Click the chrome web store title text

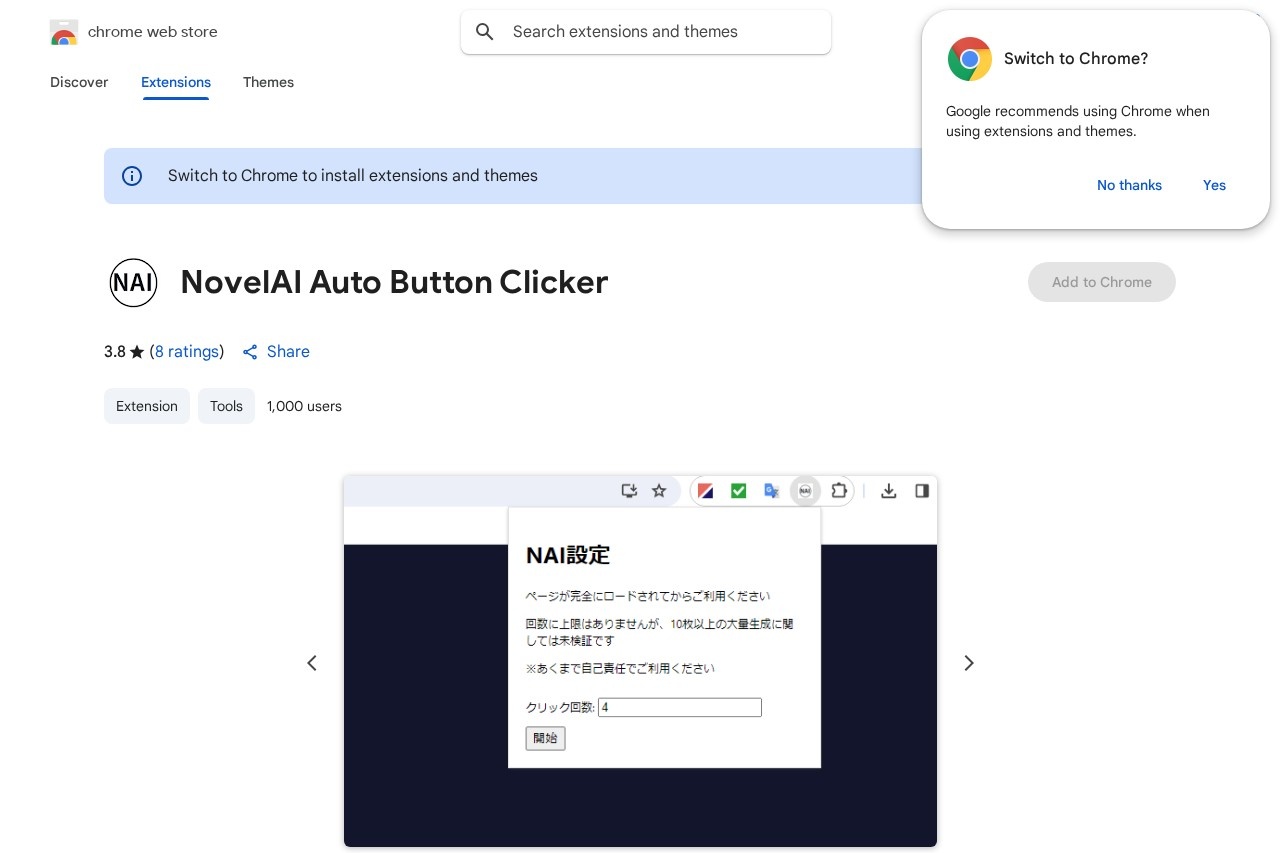(152, 32)
